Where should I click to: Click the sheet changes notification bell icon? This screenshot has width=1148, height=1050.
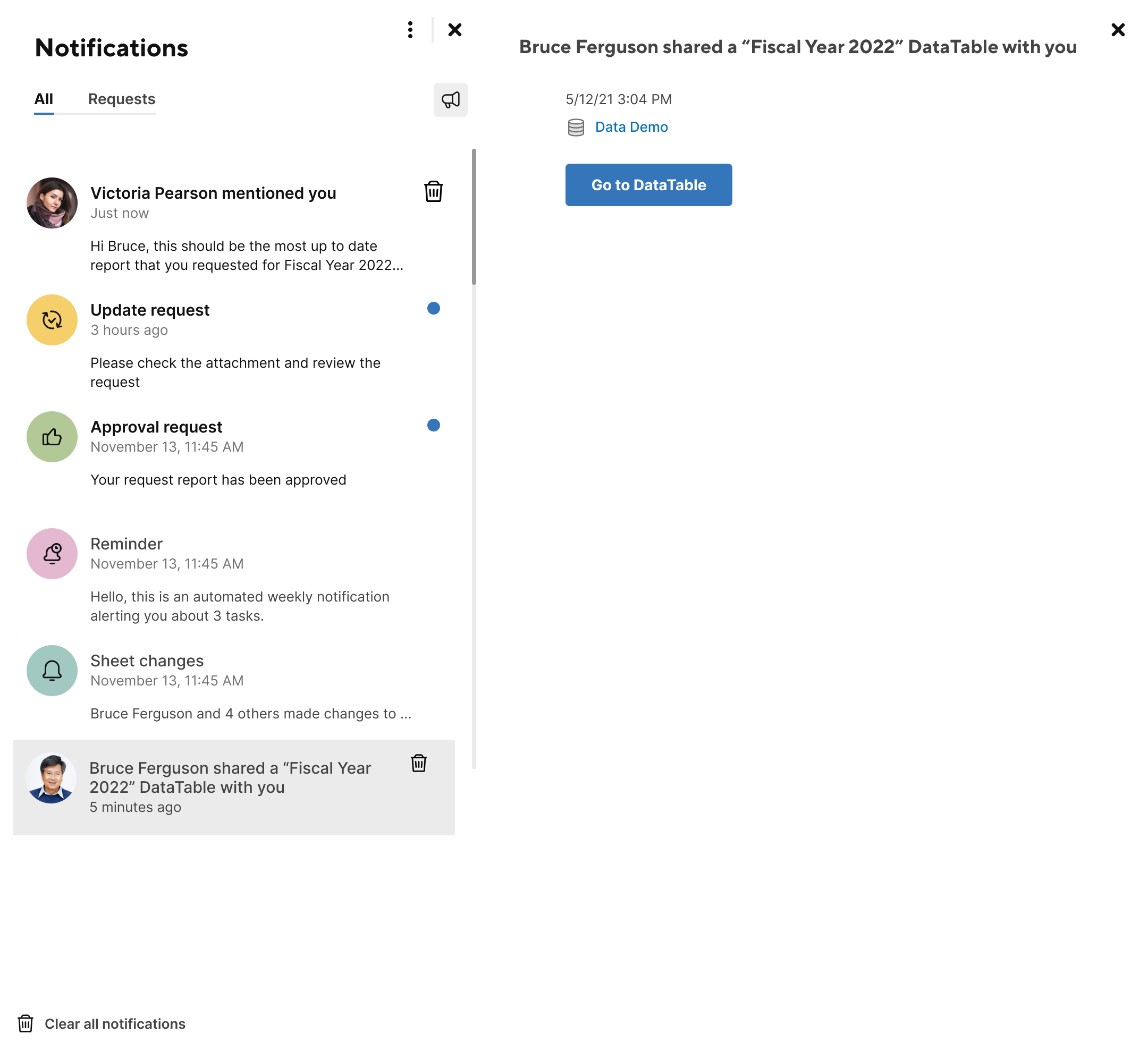click(x=51, y=670)
